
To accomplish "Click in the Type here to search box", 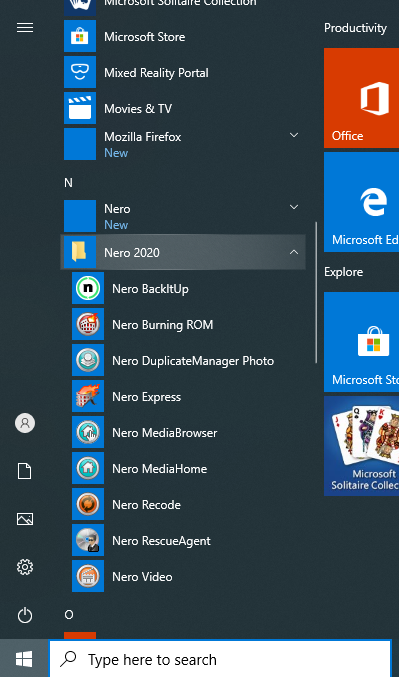I will 220,659.
